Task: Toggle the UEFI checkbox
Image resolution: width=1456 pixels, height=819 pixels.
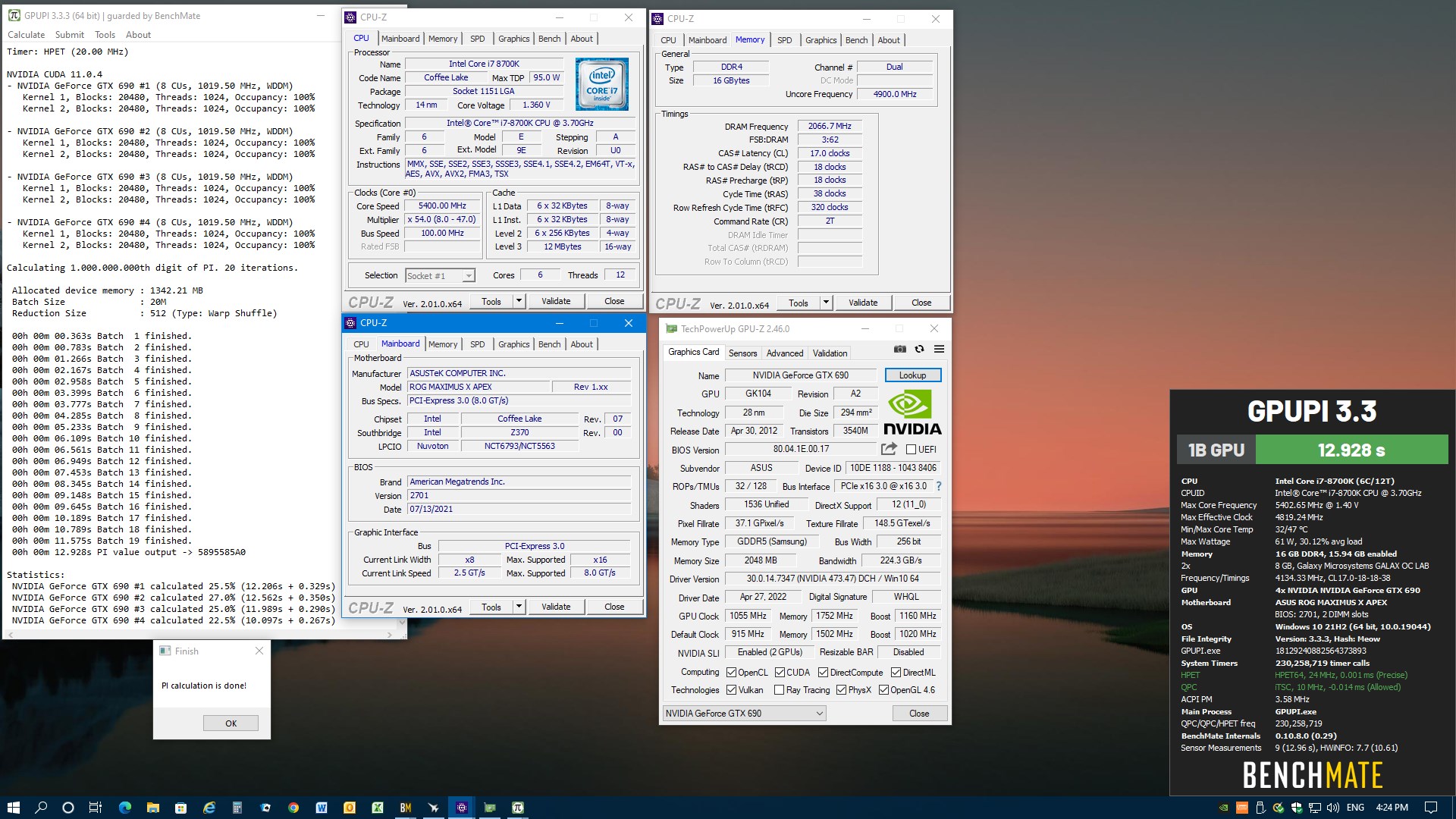Action: (911, 450)
